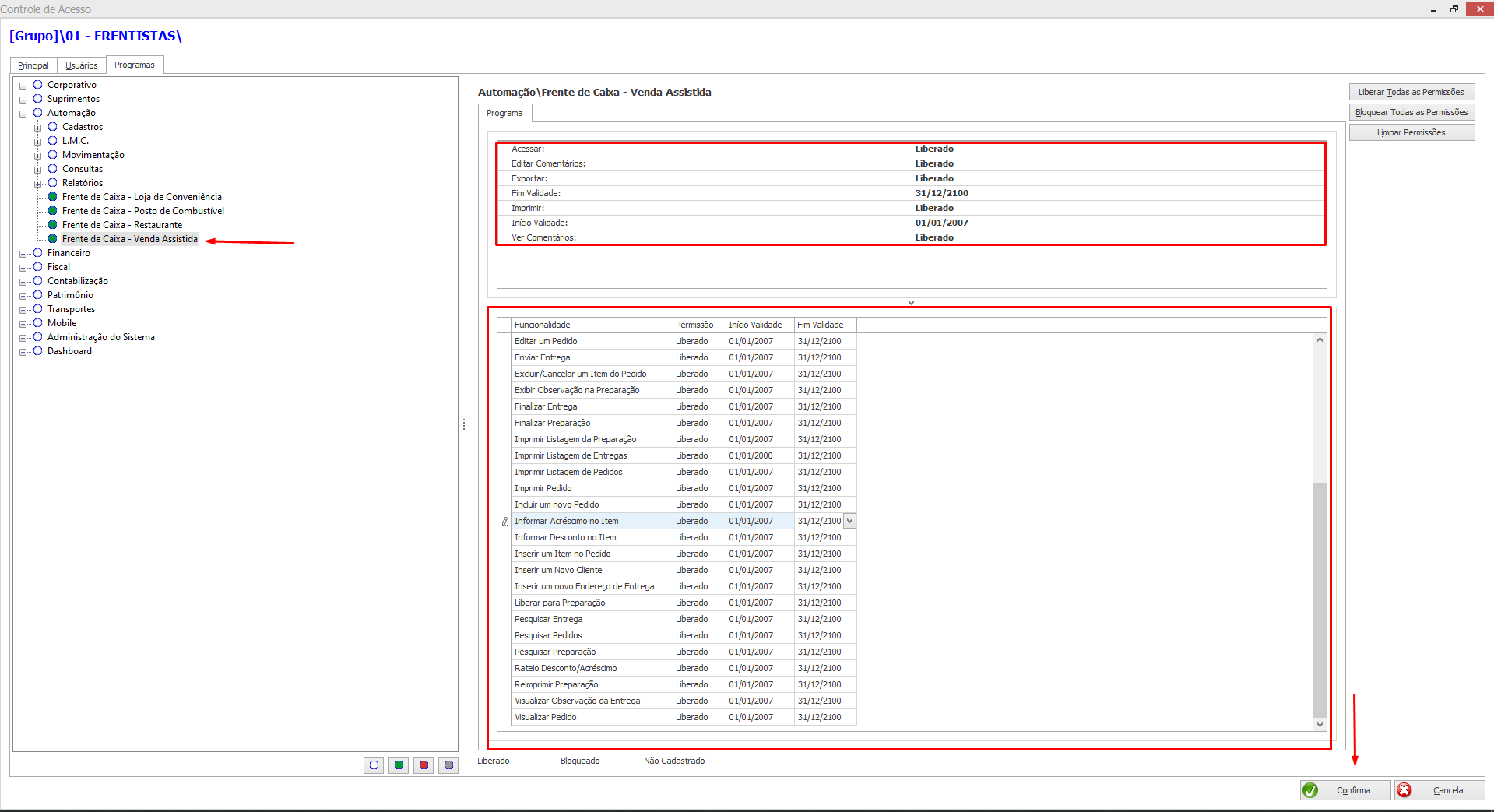Select Administração do Sistema in the tree

point(101,337)
